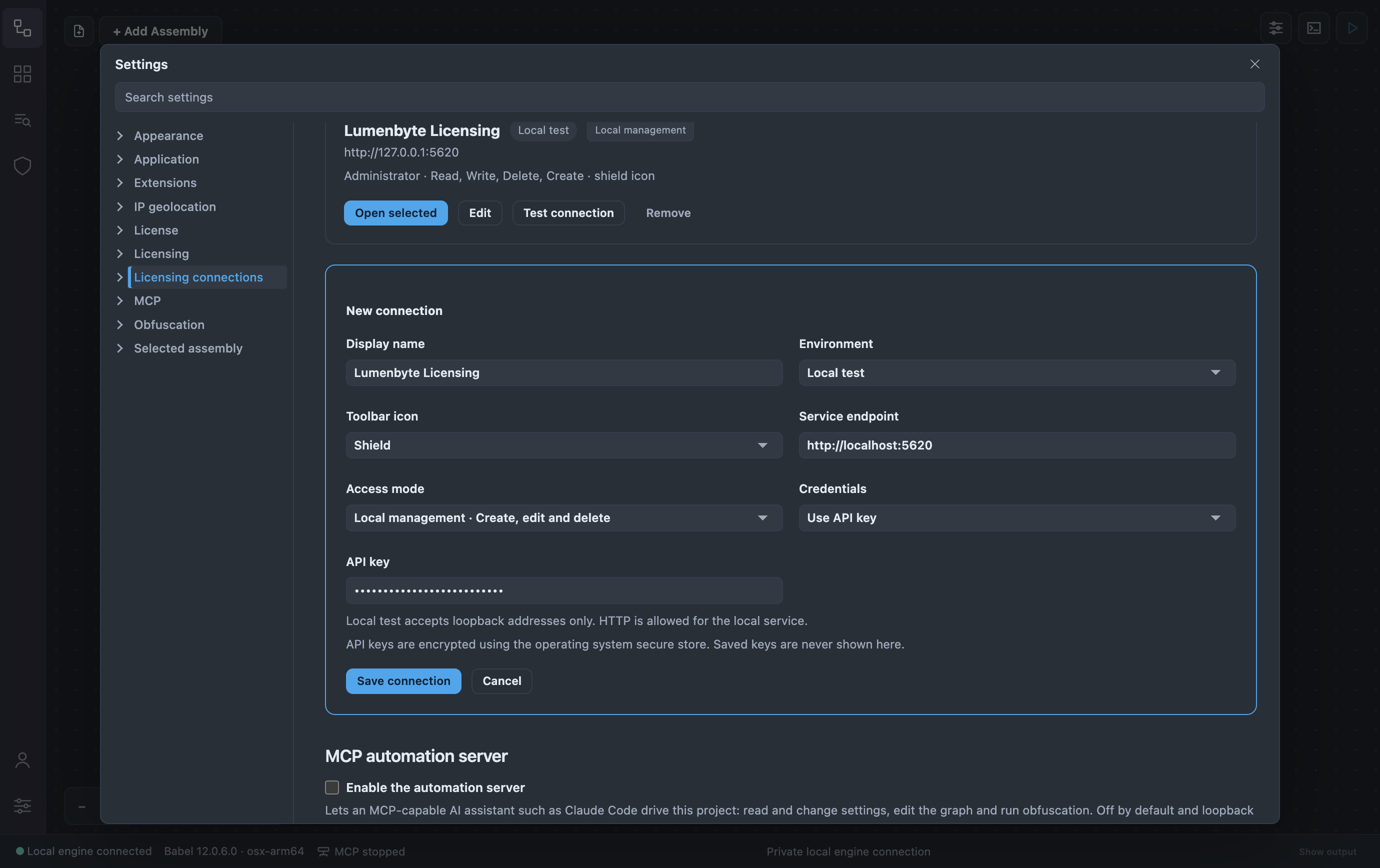Screen dimensions: 1380x868
Task: Click the Add Assembly button
Action: (x=160, y=31)
